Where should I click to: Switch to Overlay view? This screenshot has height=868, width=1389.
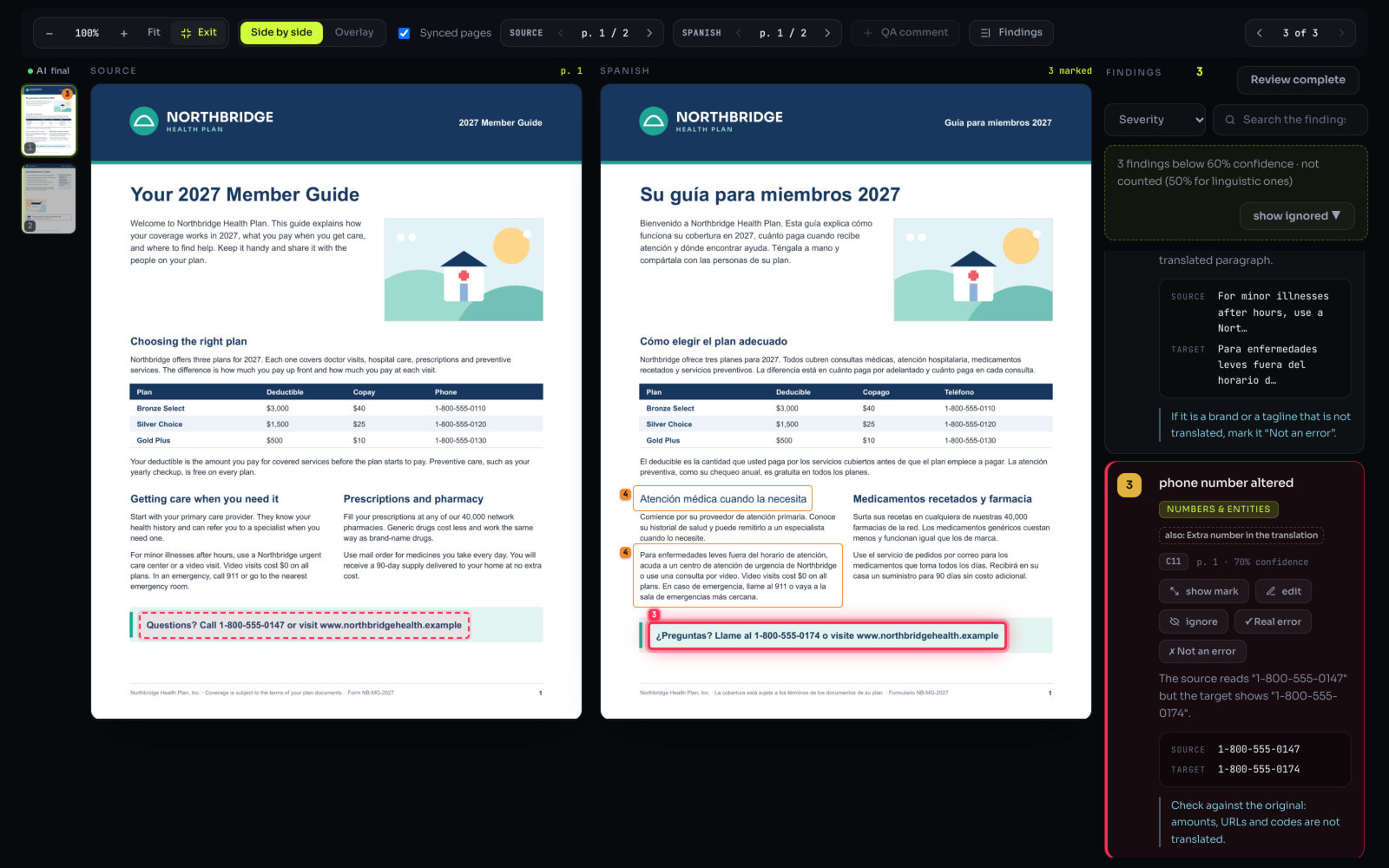click(x=354, y=33)
